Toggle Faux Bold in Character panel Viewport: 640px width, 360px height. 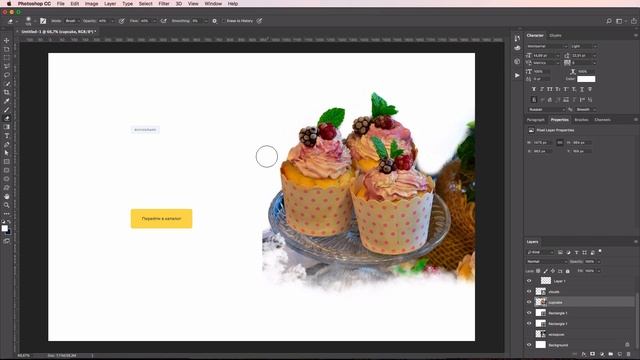[x=534, y=89]
